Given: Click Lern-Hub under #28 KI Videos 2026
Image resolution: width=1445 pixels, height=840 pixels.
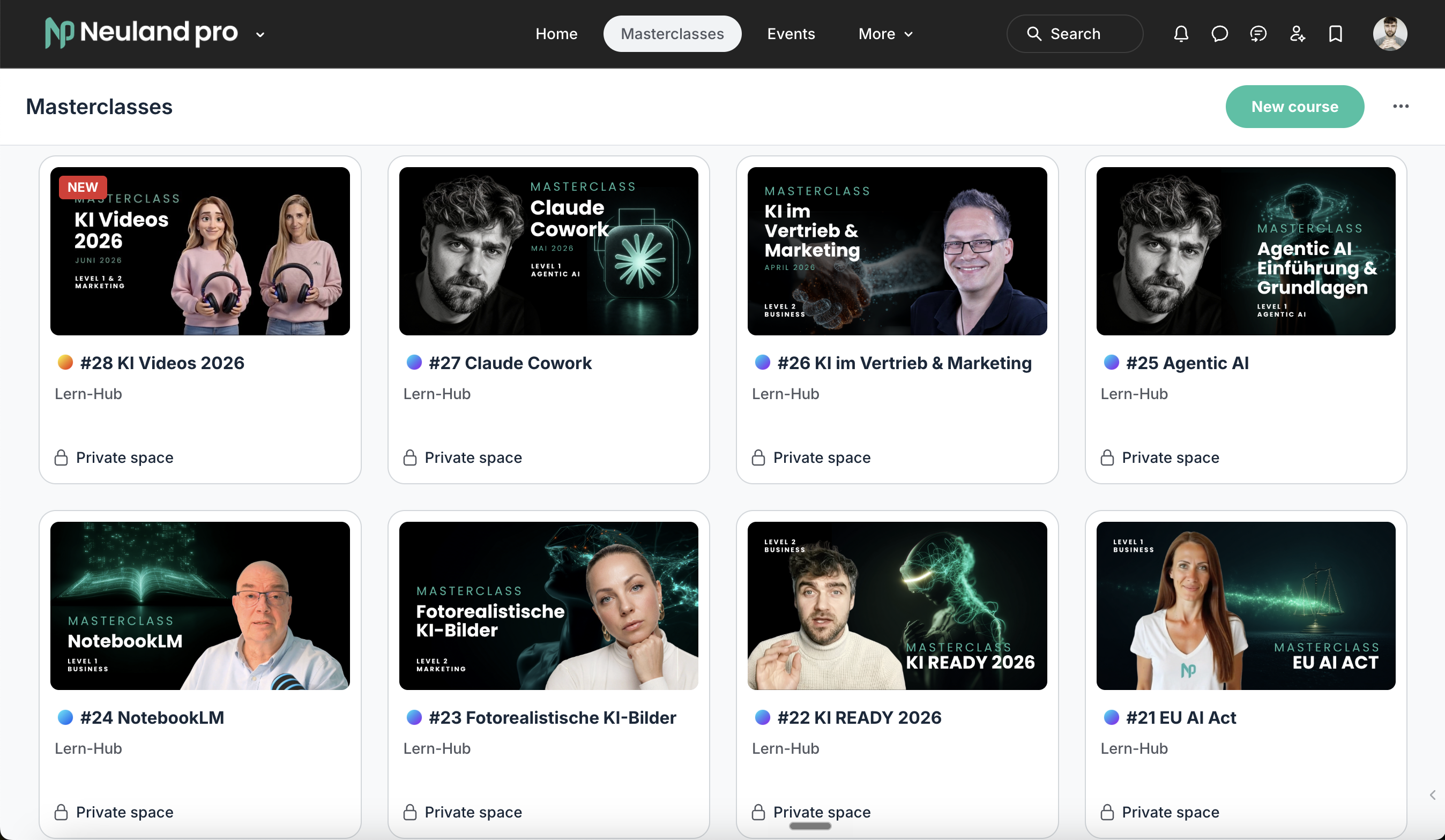Looking at the screenshot, I should click(x=88, y=394).
